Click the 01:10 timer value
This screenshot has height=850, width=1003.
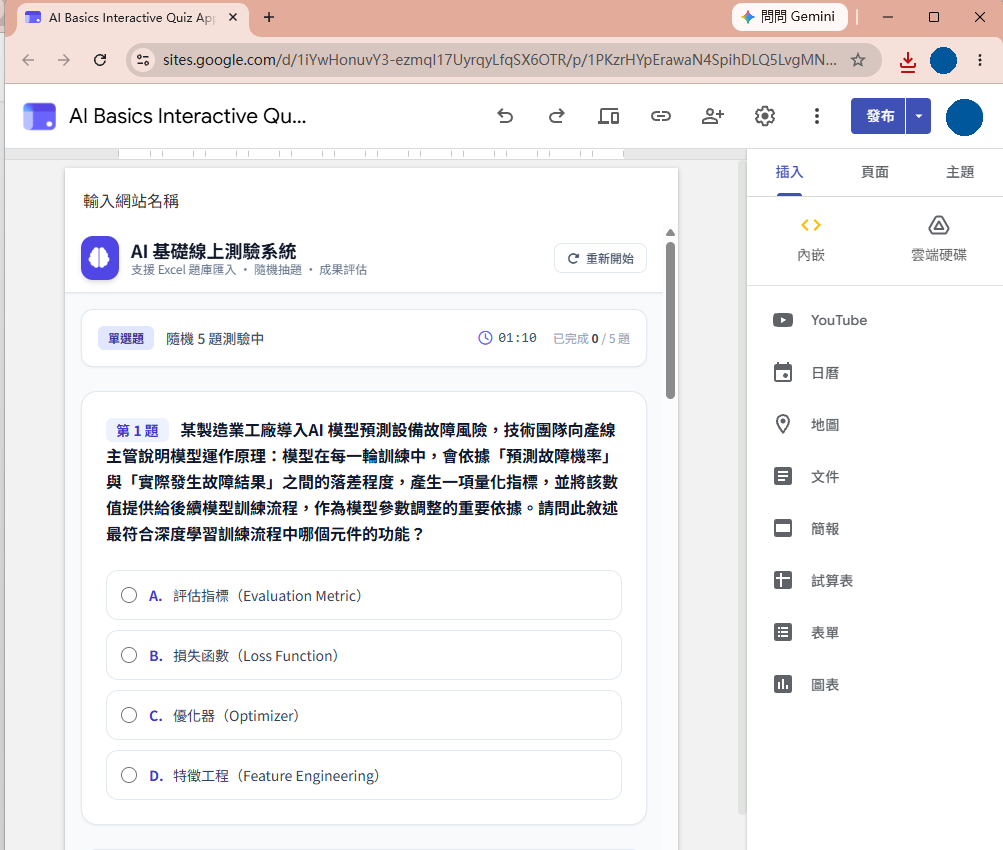point(517,338)
